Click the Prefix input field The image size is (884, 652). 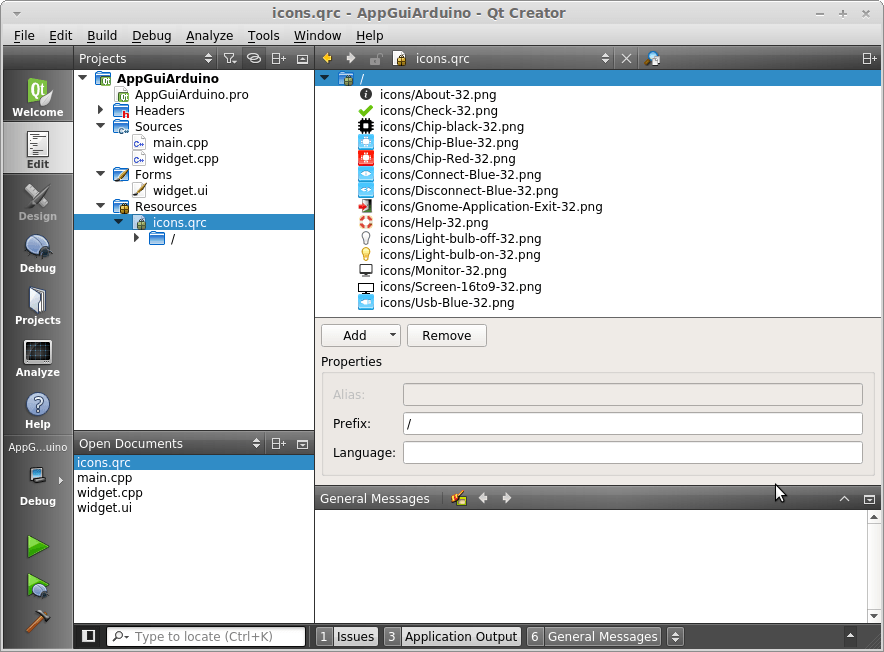tap(633, 424)
